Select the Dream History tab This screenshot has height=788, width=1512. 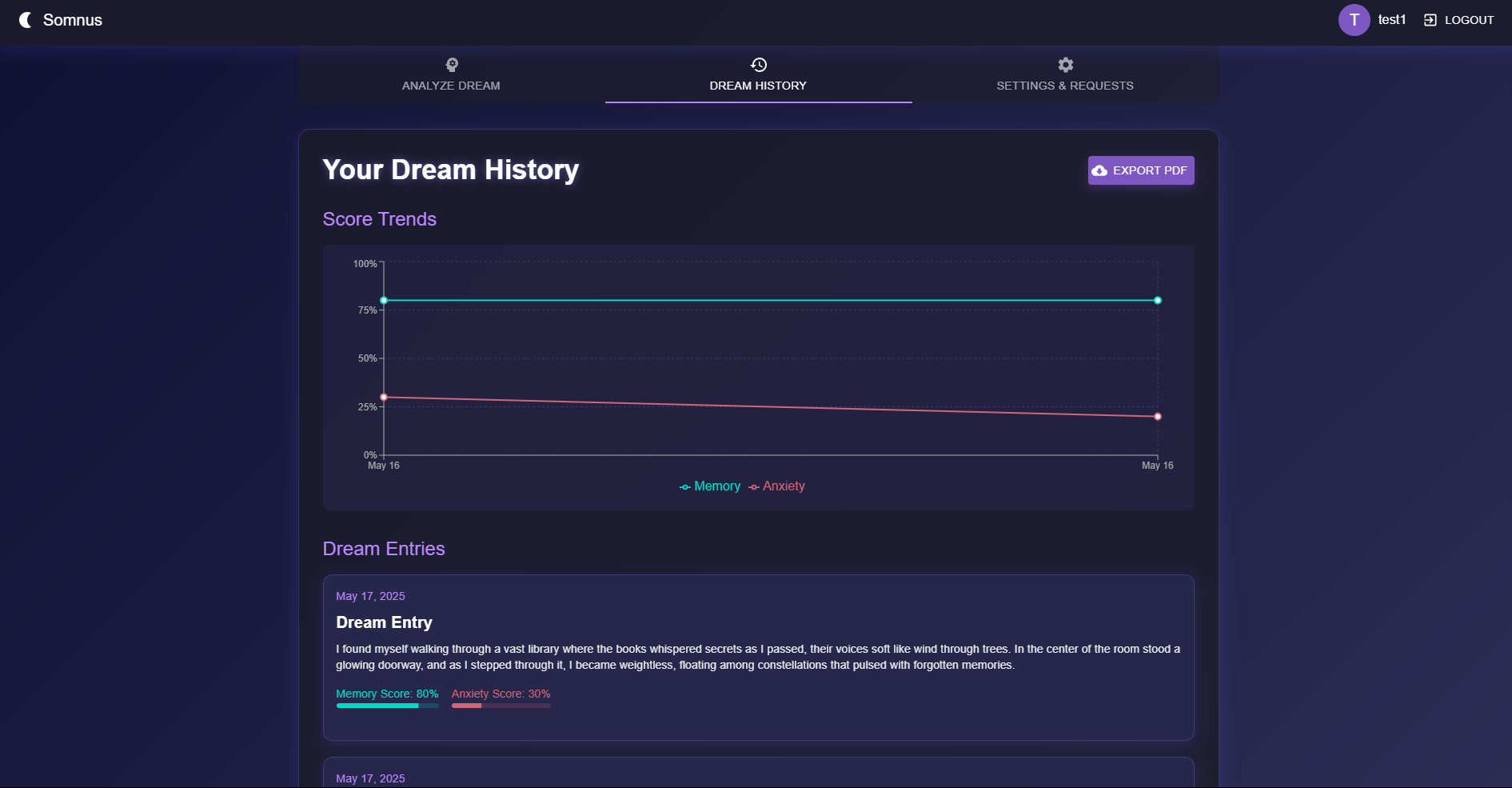[x=758, y=75]
